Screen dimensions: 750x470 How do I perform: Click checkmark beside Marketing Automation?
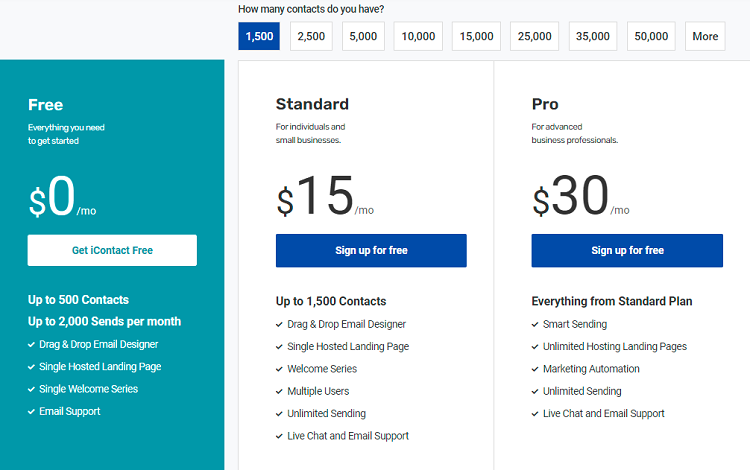(535, 369)
